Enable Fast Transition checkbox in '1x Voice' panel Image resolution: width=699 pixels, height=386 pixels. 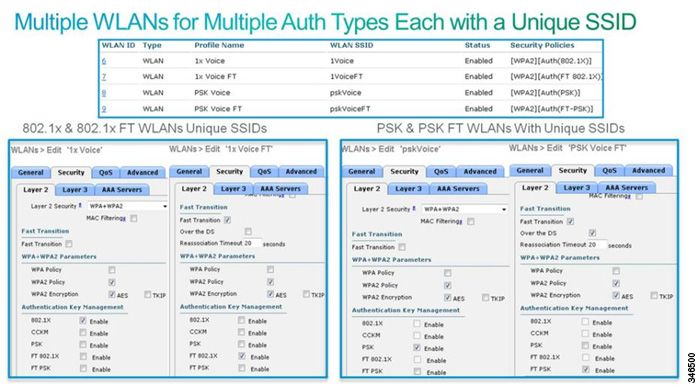point(69,244)
